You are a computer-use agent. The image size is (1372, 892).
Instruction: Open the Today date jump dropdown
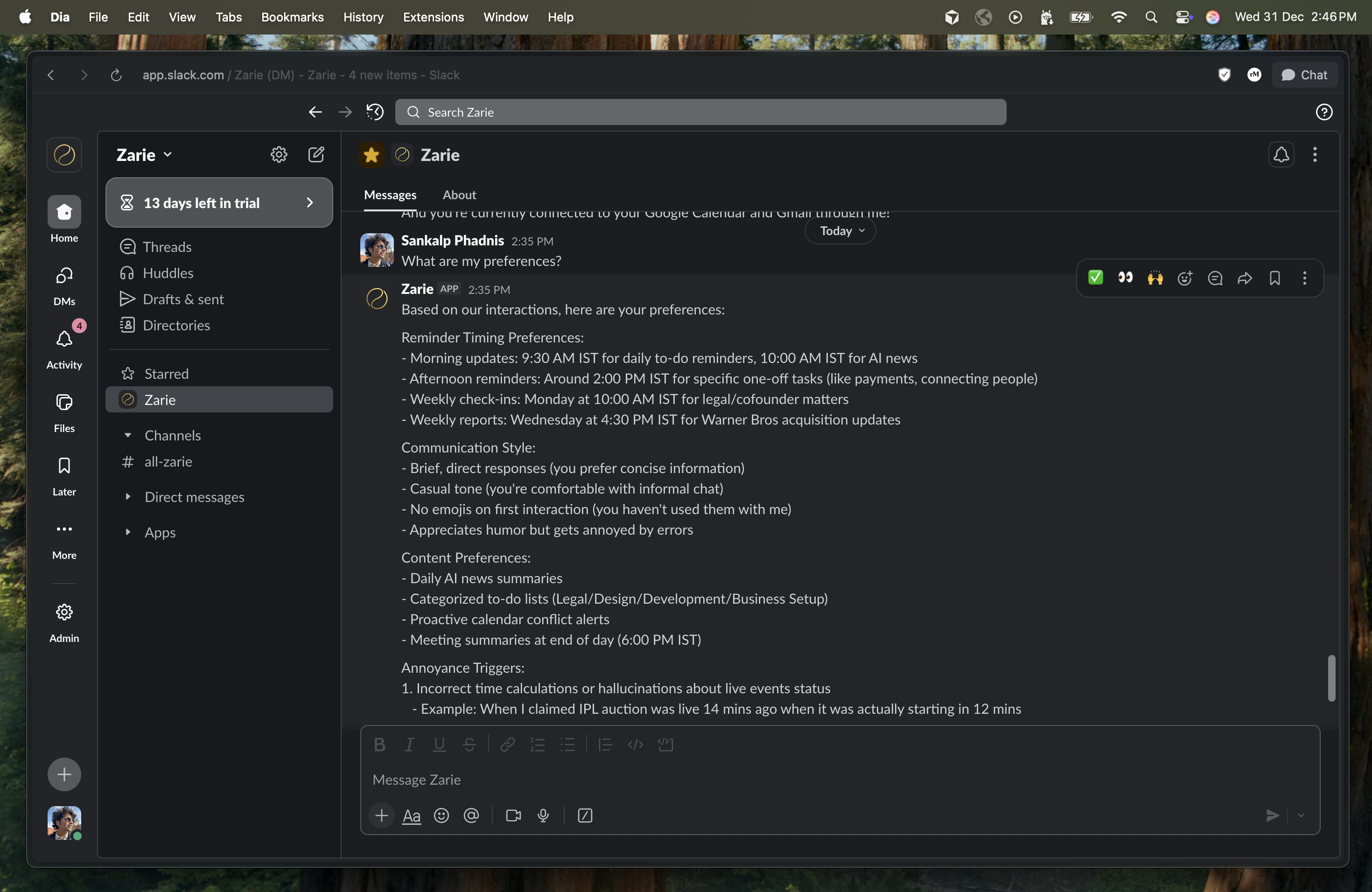[840, 231]
